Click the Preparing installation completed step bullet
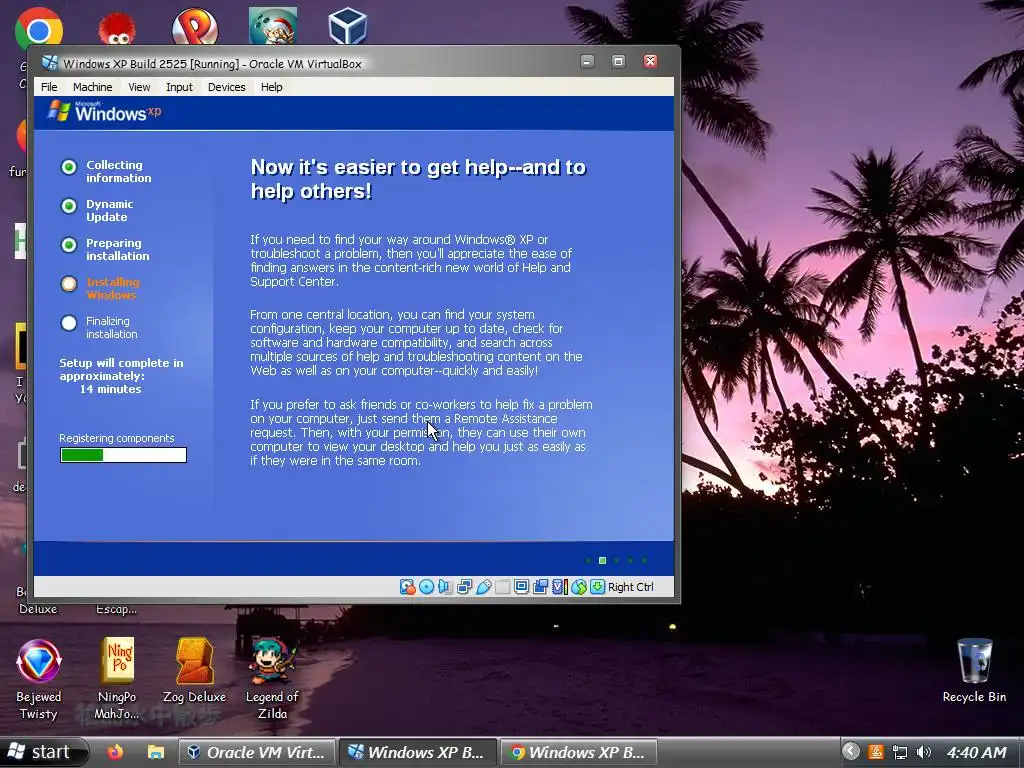 (x=69, y=245)
